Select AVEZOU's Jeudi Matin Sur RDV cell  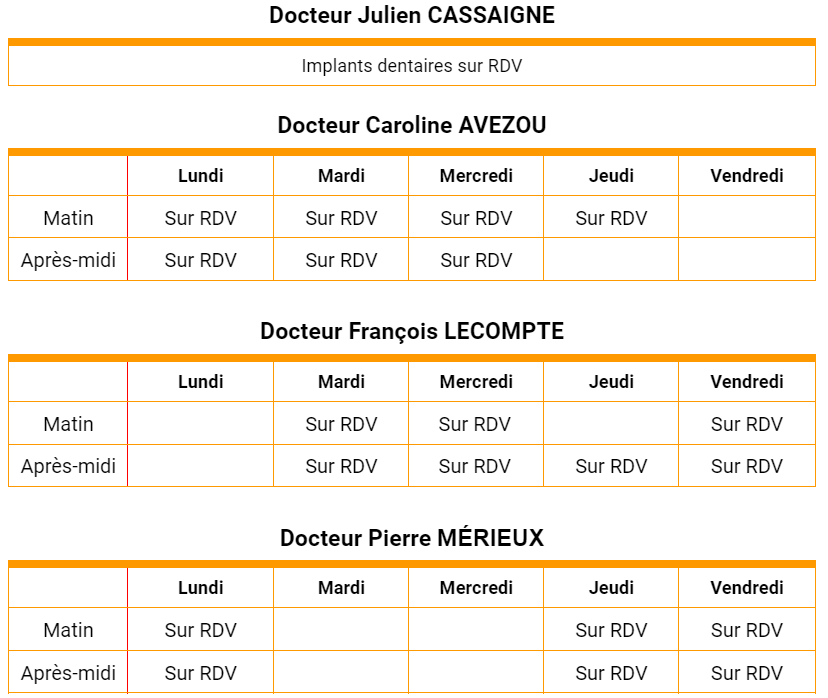(611, 218)
